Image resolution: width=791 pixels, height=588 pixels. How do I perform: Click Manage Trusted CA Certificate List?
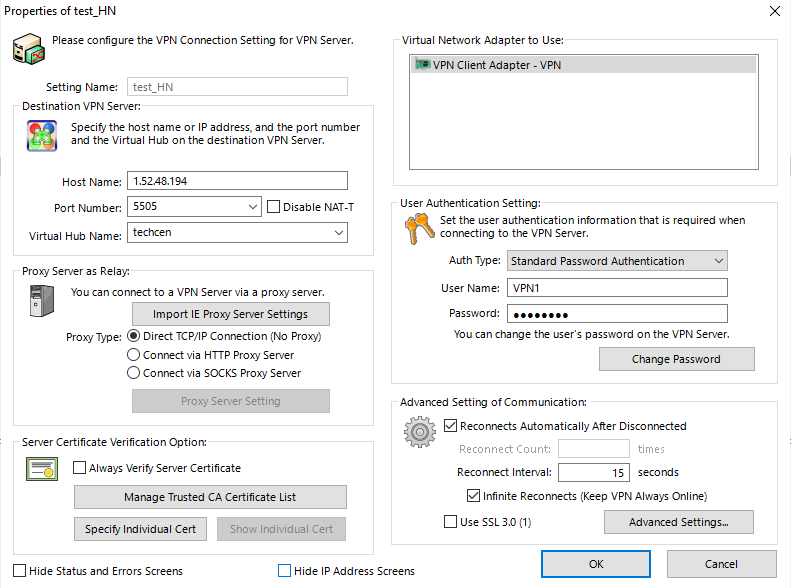coord(210,497)
